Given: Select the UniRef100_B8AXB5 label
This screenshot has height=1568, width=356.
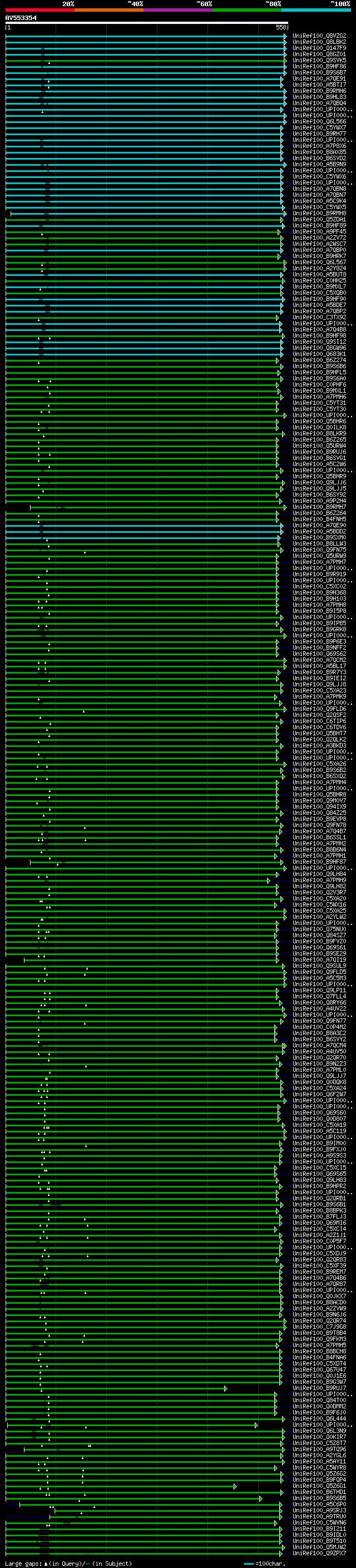Looking at the screenshot, I should pos(319,152).
